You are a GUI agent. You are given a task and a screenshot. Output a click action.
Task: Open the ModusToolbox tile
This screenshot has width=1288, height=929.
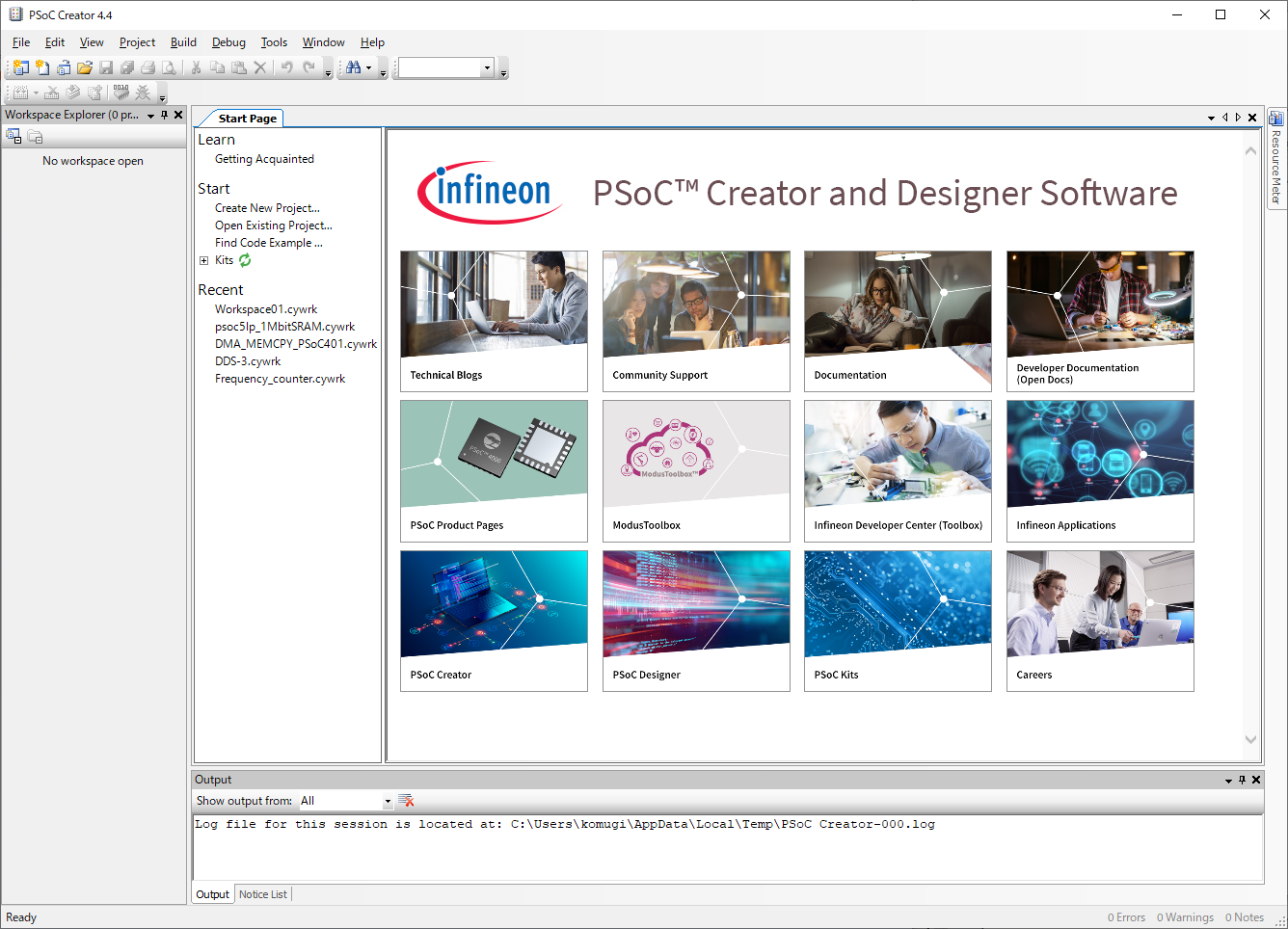pos(696,471)
